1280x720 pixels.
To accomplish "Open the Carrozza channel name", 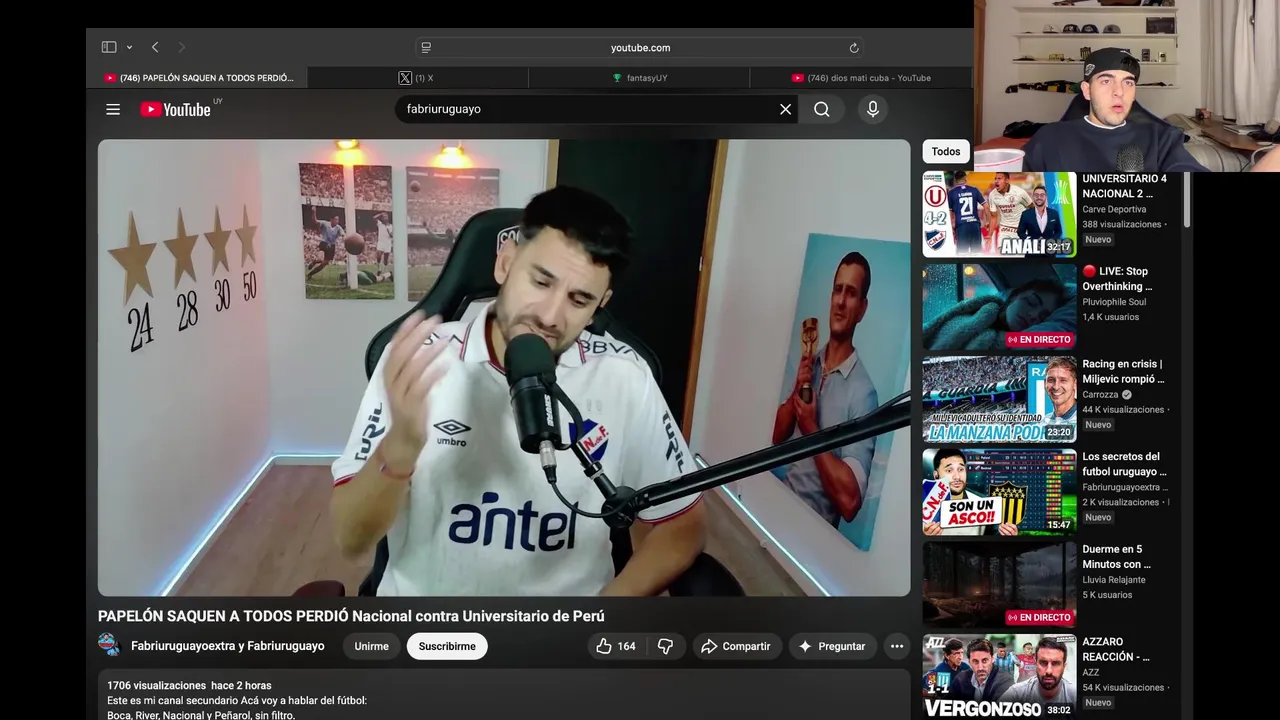I will pos(1101,394).
